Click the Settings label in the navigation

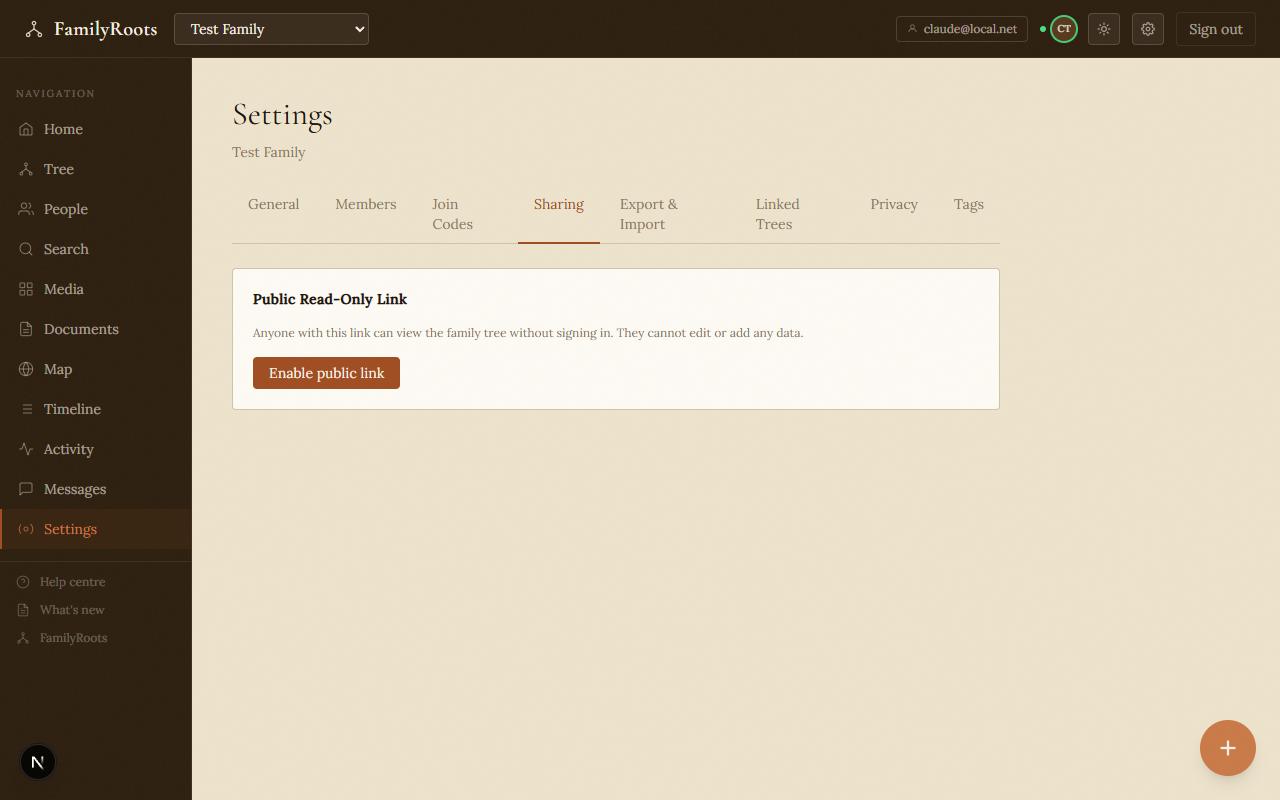pos(70,529)
